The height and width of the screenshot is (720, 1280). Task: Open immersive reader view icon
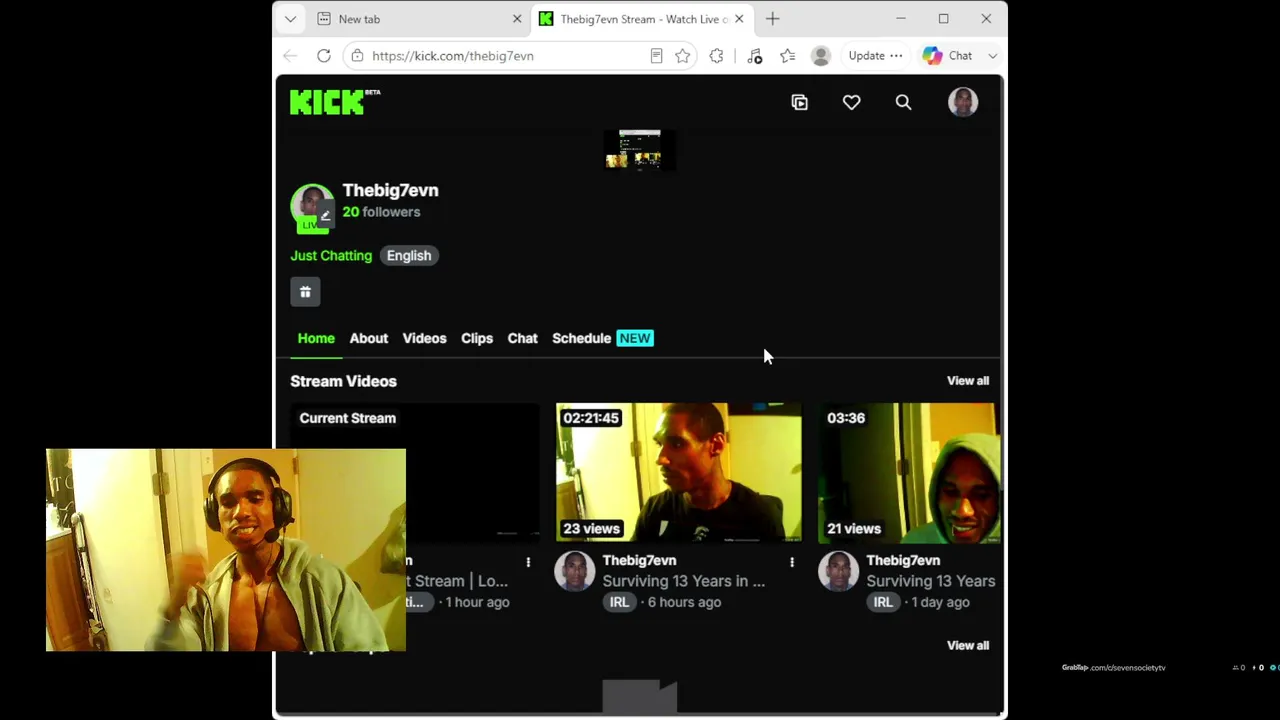[x=656, y=56]
